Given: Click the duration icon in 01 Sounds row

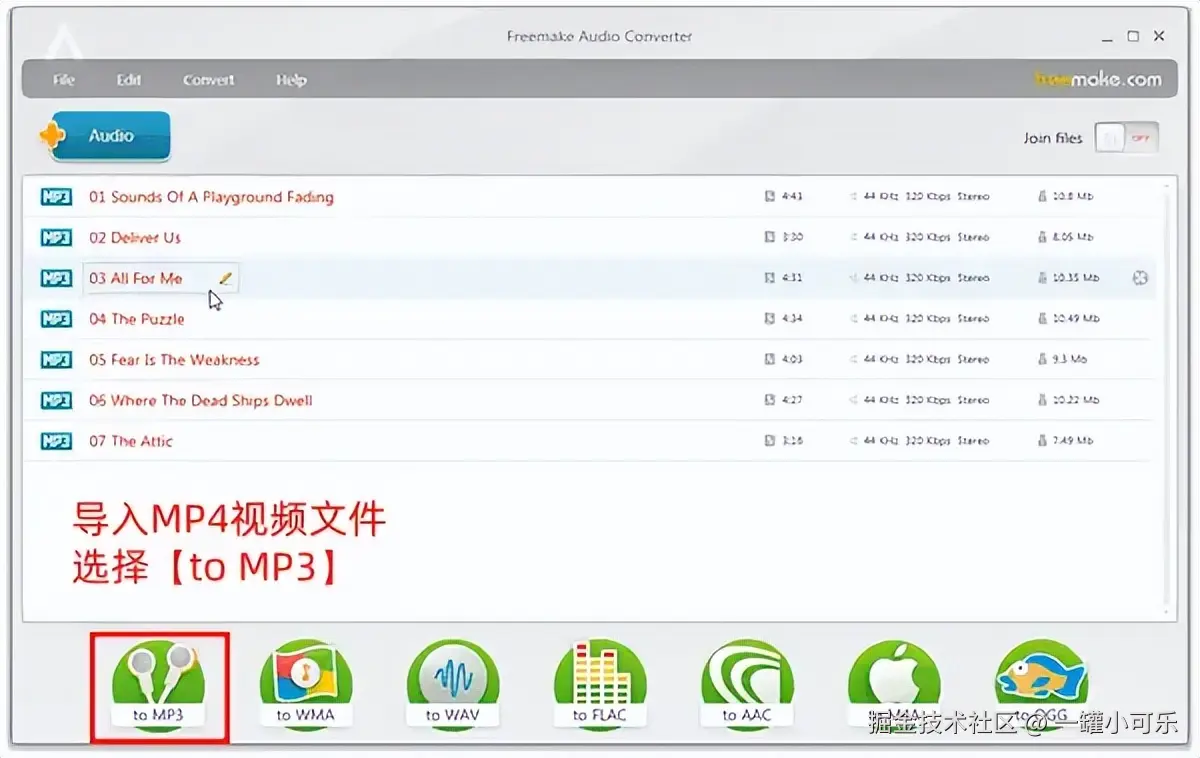Looking at the screenshot, I should tap(769, 197).
